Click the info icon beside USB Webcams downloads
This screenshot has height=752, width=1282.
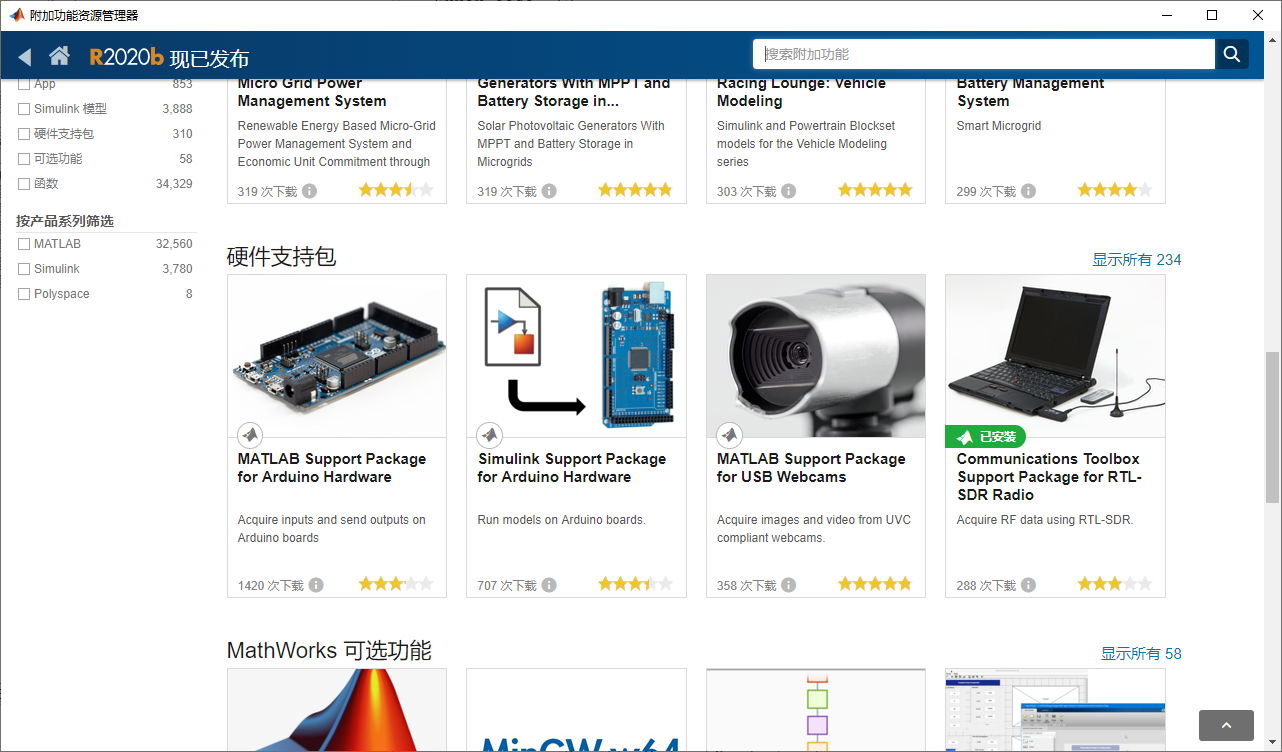click(x=789, y=585)
